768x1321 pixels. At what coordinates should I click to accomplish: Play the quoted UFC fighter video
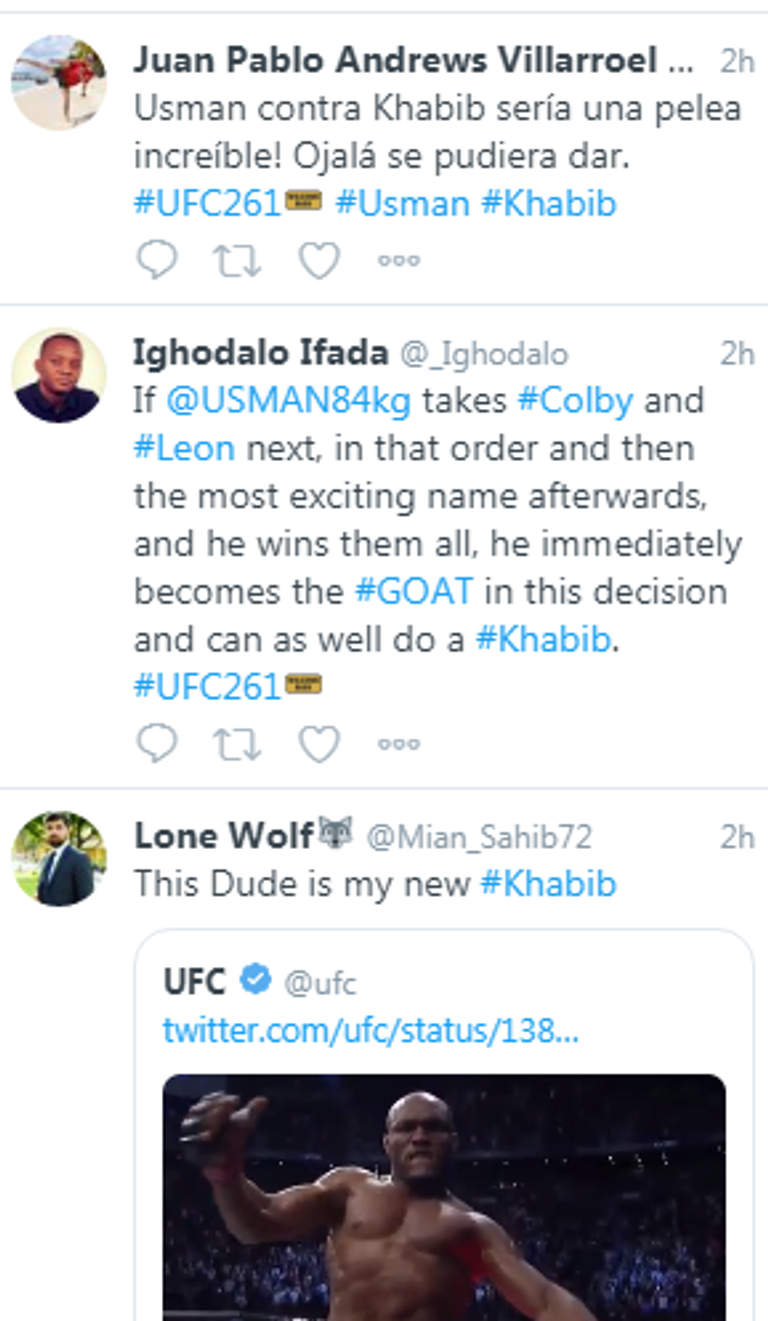point(444,1197)
